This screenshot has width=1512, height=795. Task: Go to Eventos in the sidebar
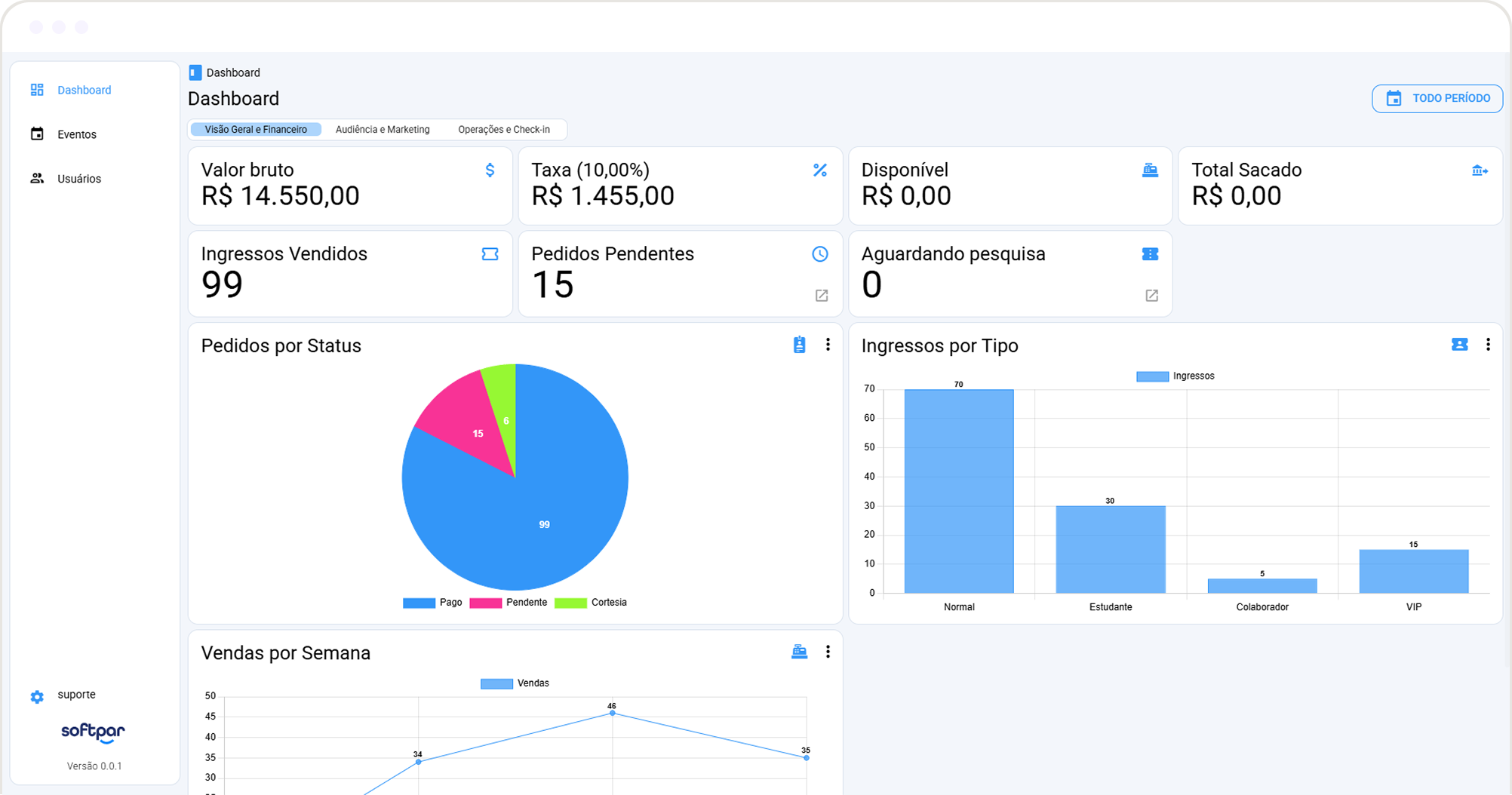click(x=77, y=134)
